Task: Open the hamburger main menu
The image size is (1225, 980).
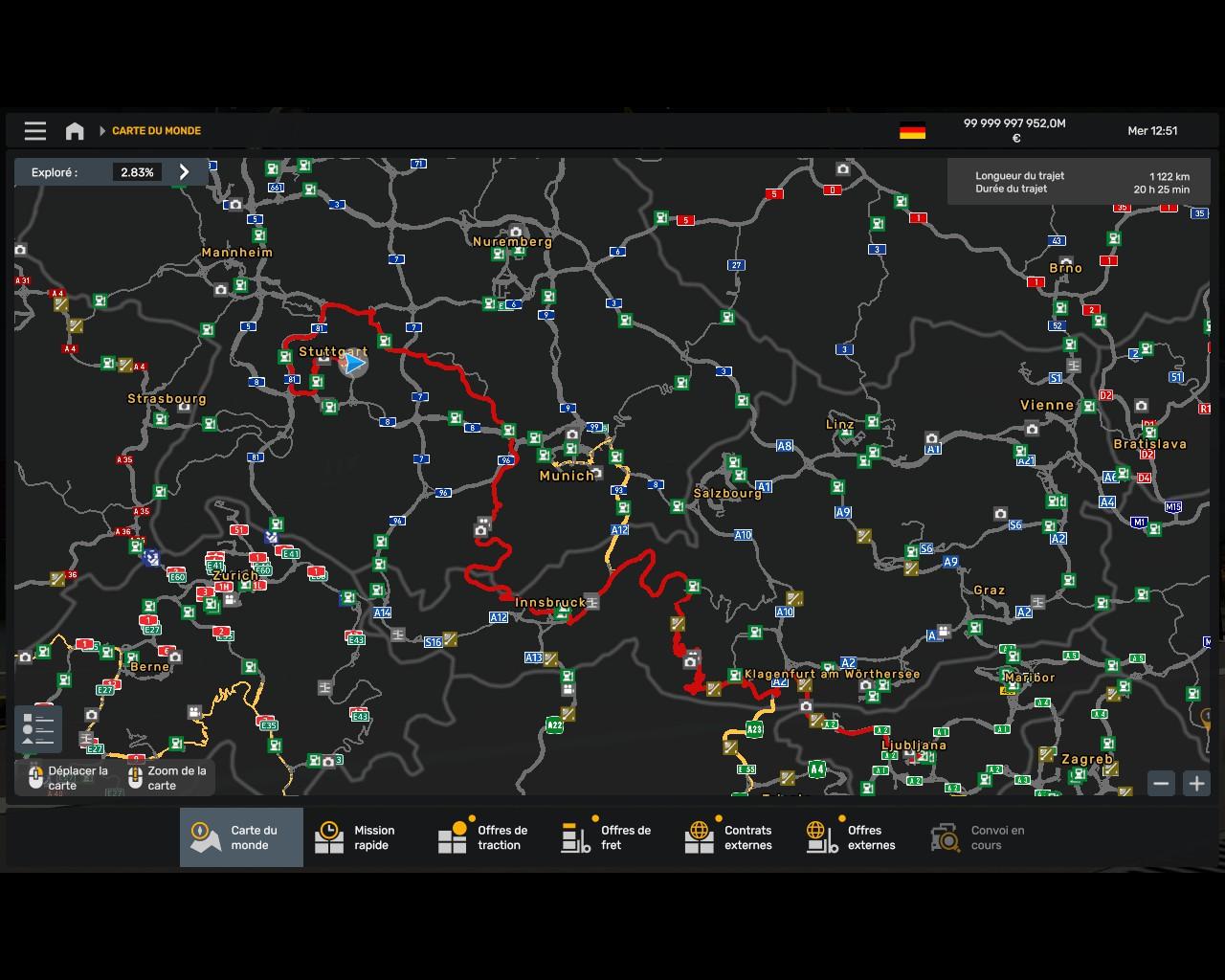Action: [35, 131]
